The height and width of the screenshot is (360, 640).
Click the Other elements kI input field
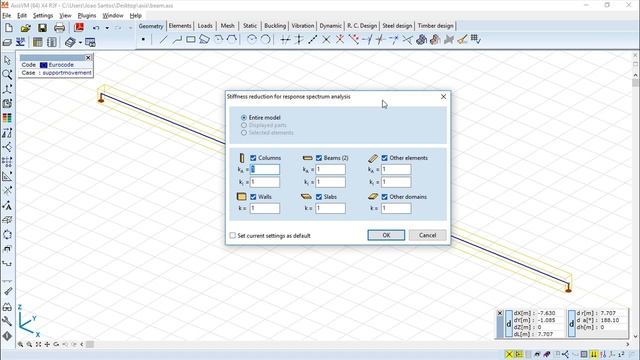(x=396, y=182)
